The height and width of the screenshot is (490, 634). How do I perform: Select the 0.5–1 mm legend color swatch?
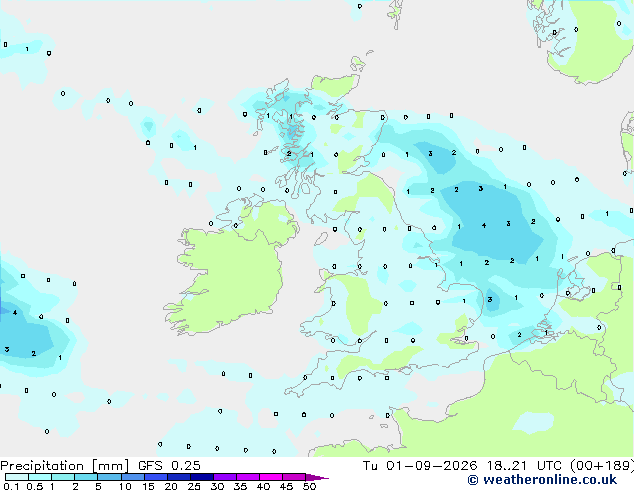(x=40, y=477)
